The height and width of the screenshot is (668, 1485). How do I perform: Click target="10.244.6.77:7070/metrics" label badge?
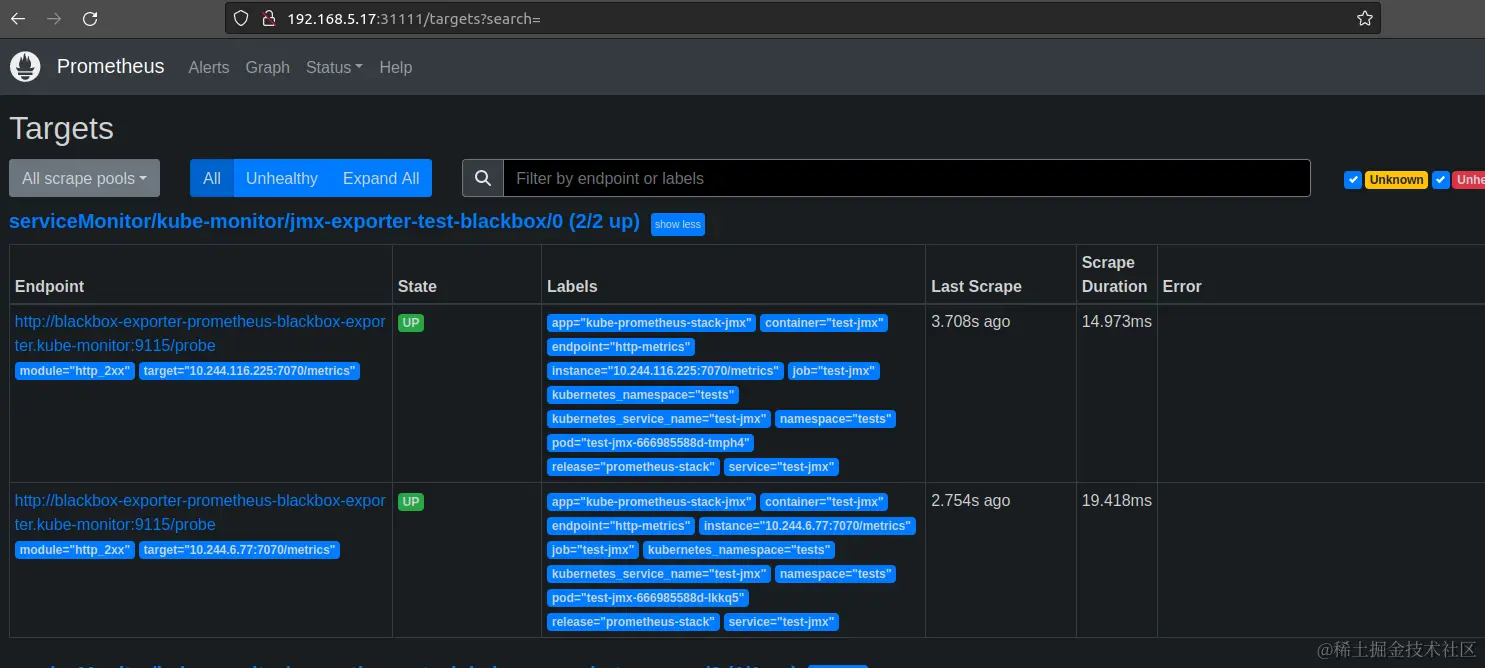tap(239, 550)
